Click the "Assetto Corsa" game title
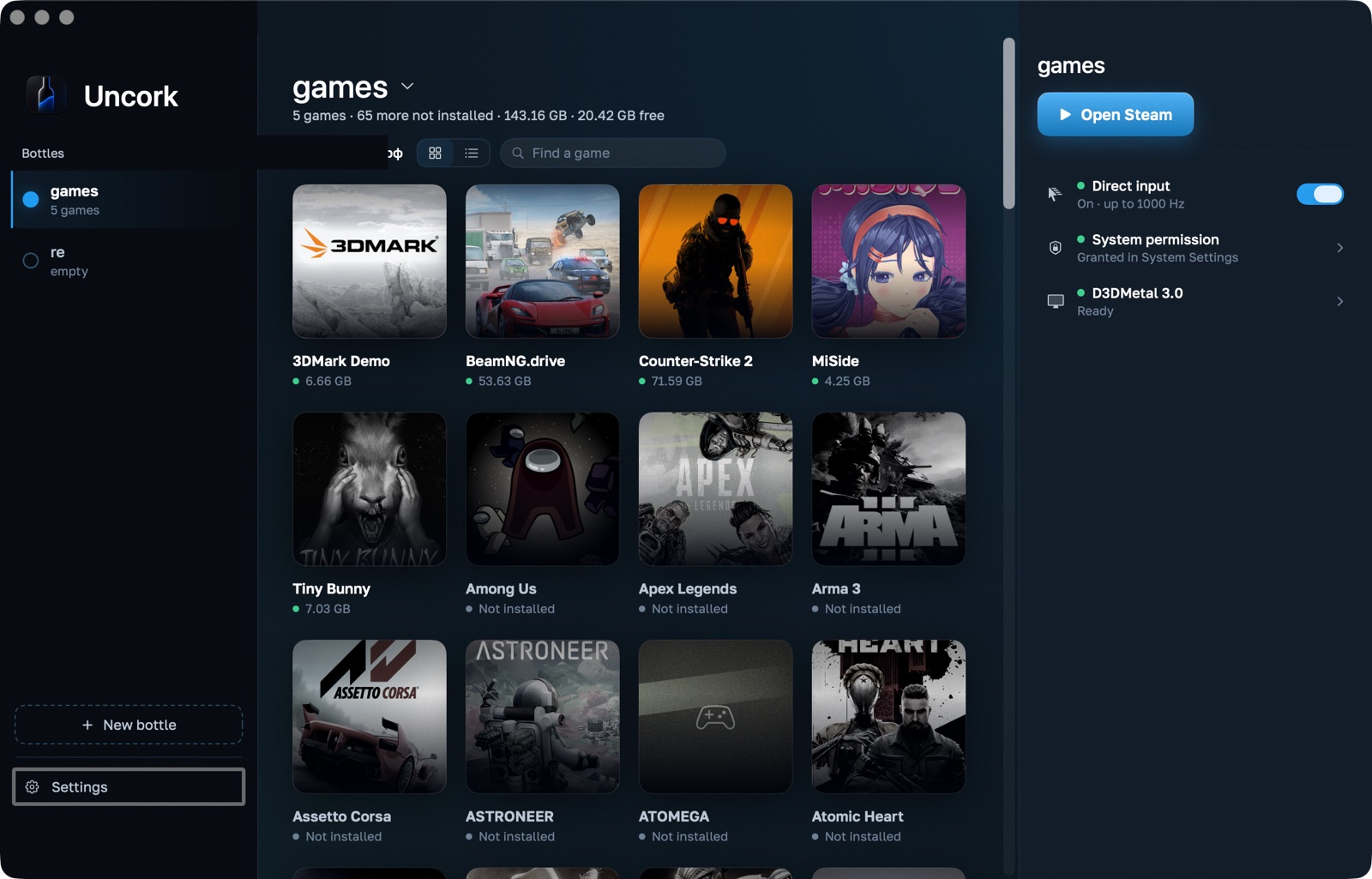The height and width of the screenshot is (879, 1372). click(341, 816)
